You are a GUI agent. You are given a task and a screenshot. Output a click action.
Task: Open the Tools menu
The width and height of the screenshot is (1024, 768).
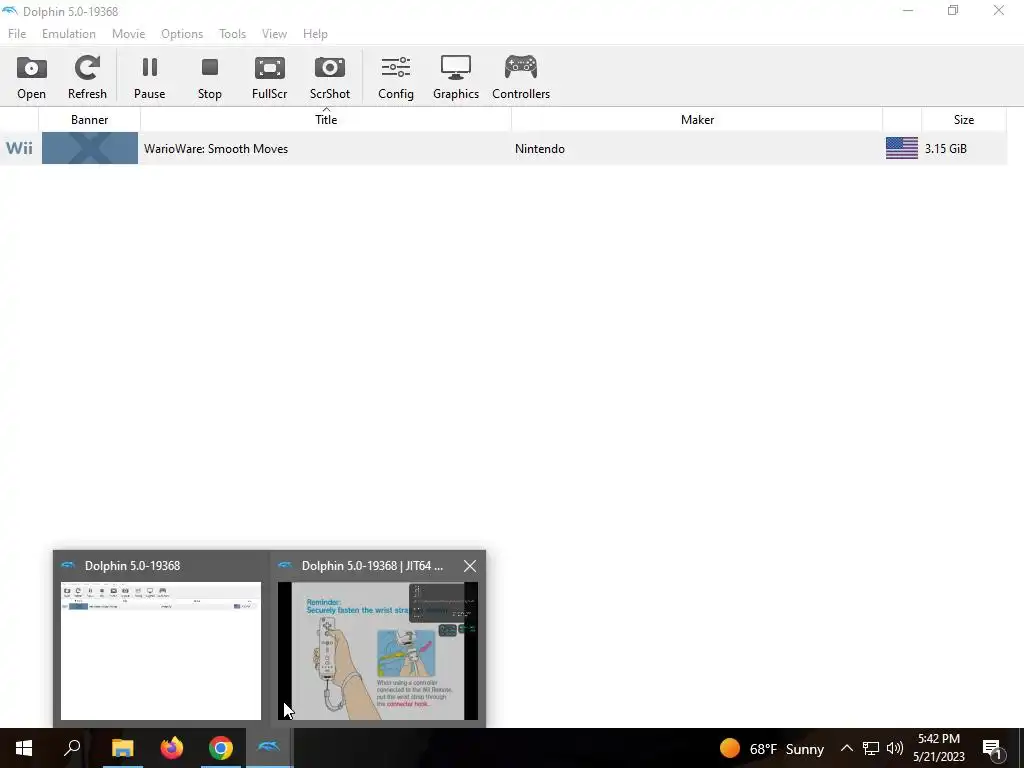click(232, 34)
